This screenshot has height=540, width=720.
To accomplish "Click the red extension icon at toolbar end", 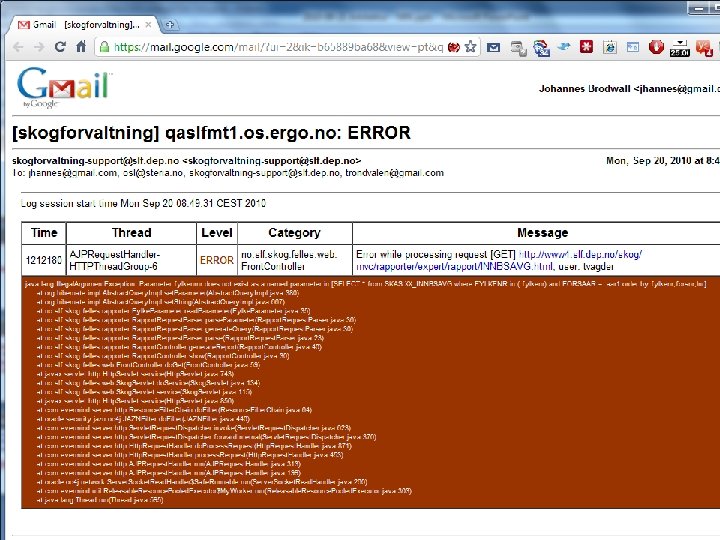I will [x=703, y=48].
